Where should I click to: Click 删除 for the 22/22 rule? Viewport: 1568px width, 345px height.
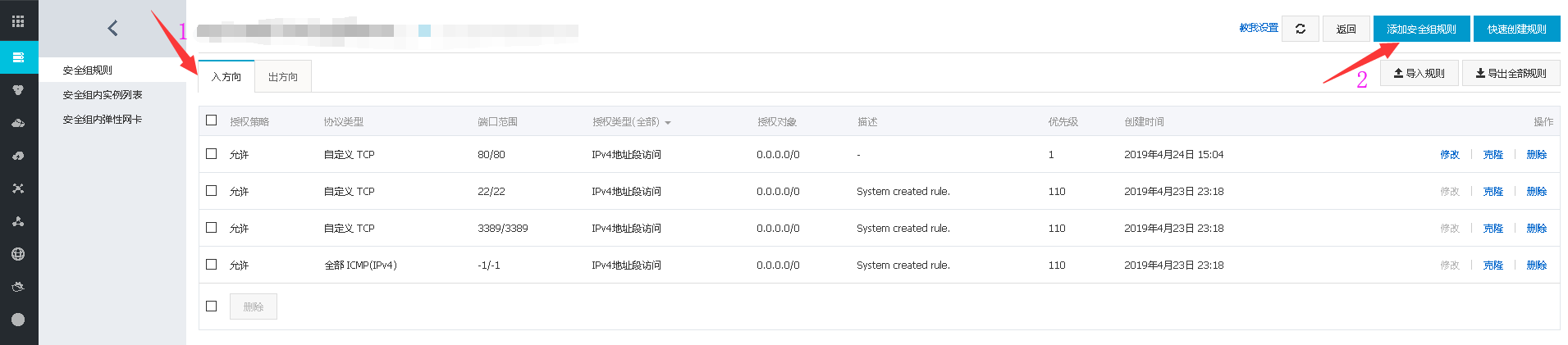(x=1537, y=192)
